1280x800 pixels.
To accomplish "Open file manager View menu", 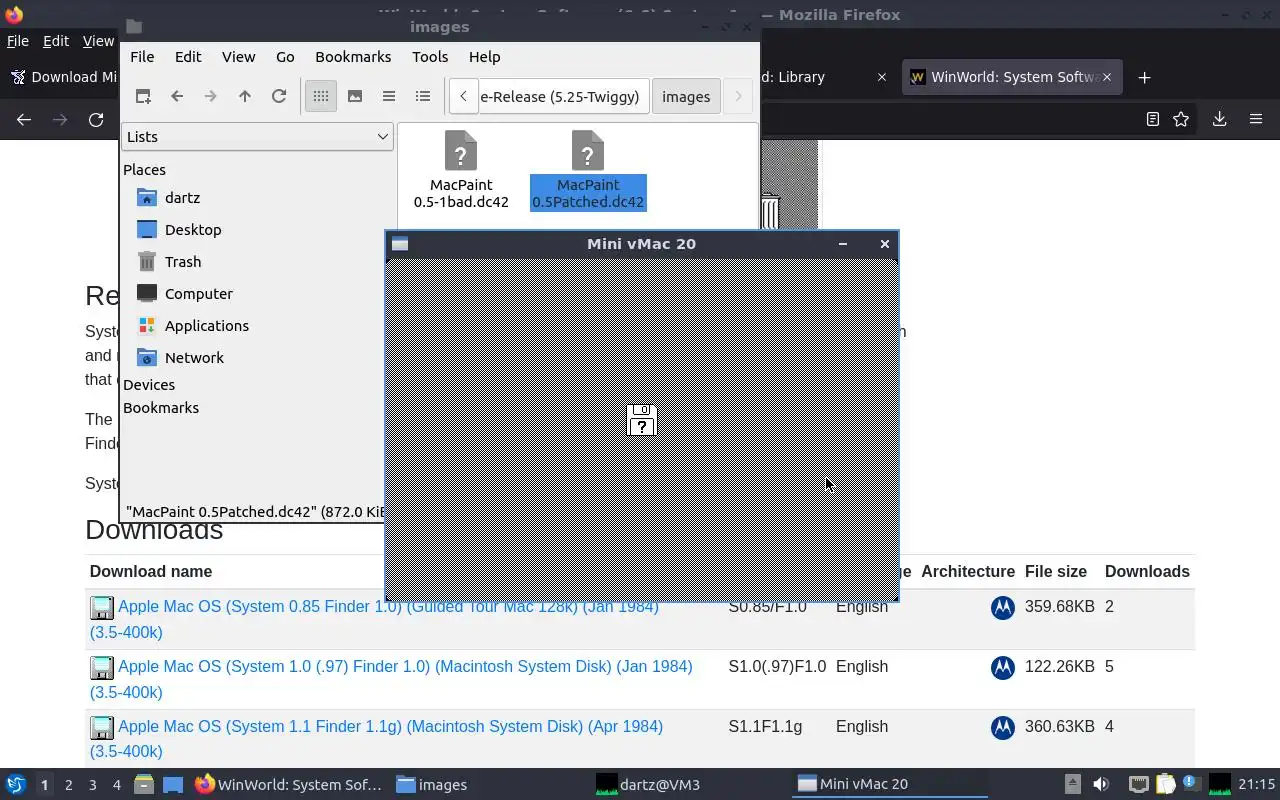I will click(238, 57).
